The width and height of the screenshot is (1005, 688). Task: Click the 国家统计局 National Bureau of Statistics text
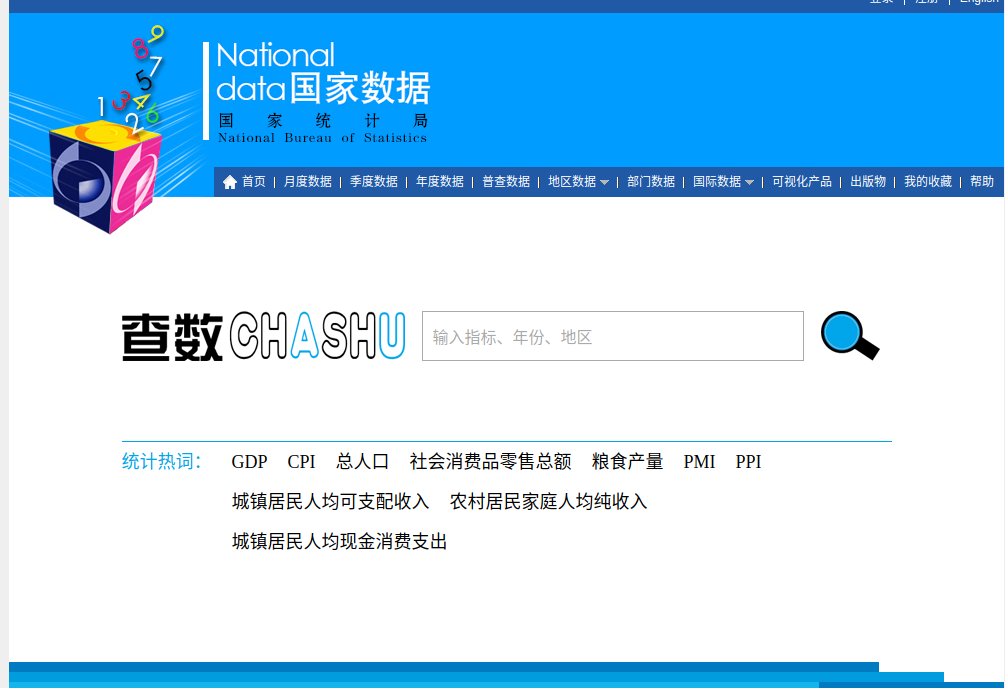322,128
